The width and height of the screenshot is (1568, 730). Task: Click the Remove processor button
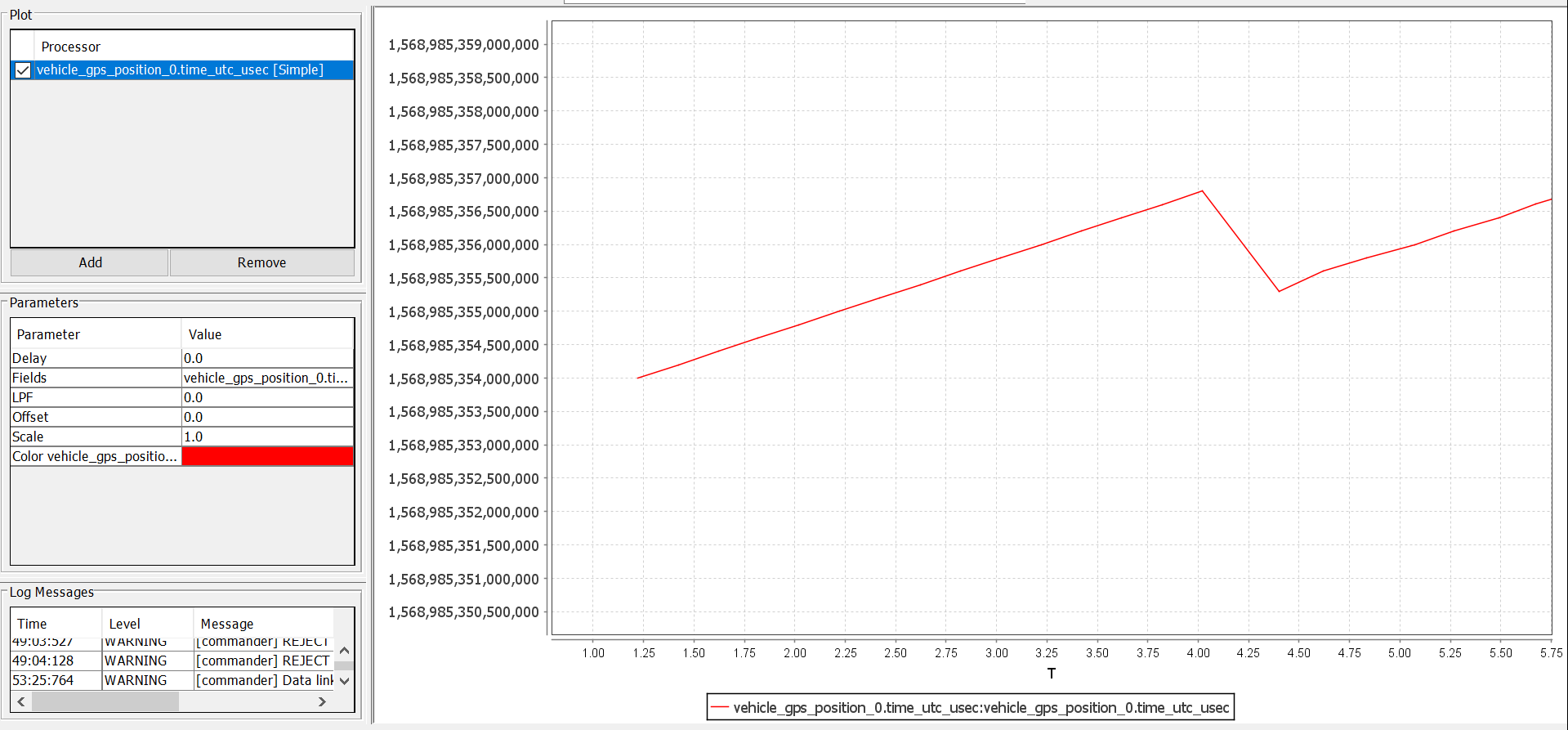click(262, 262)
